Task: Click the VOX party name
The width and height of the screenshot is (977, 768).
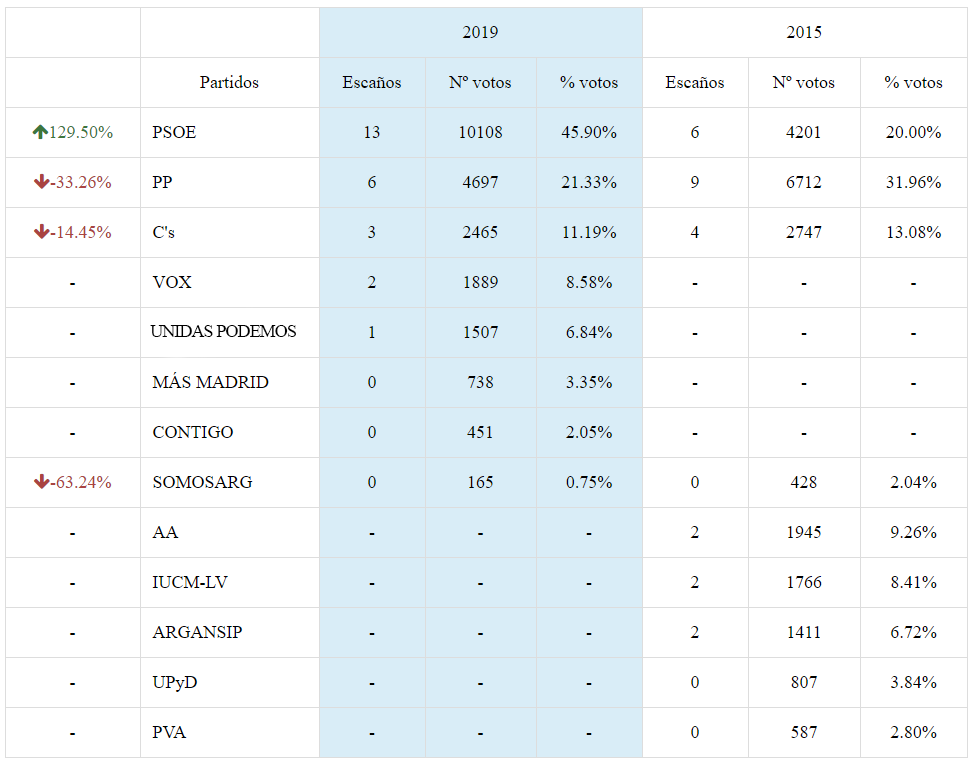Action: pos(172,282)
